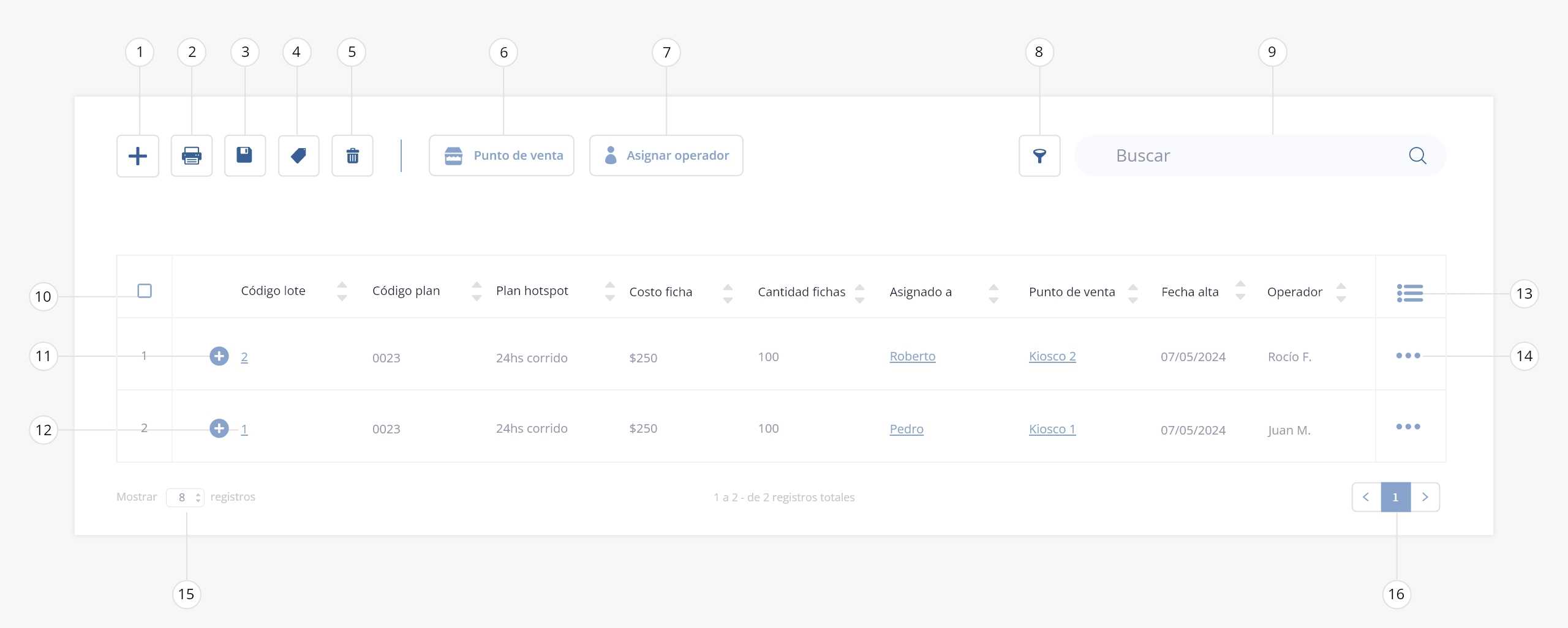
Task: Expand row with lote code 1
Action: 219,428
